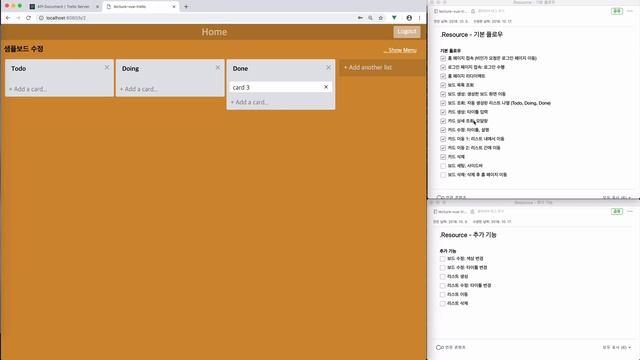The height and width of the screenshot is (360, 640).
Task: Open the site info icon beside localhost
Action: [x=41, y=18]
